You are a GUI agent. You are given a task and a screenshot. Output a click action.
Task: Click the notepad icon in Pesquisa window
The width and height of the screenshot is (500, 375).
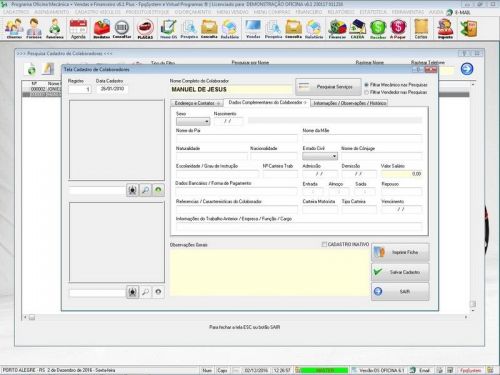tap(48, 69)
